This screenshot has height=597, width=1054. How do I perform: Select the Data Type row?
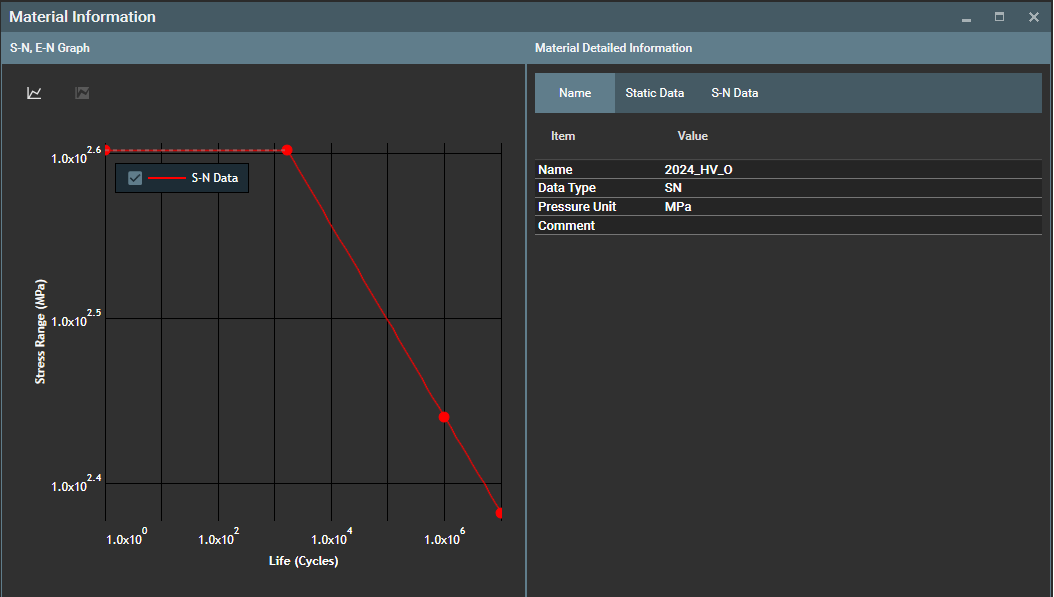click(566, 188)
